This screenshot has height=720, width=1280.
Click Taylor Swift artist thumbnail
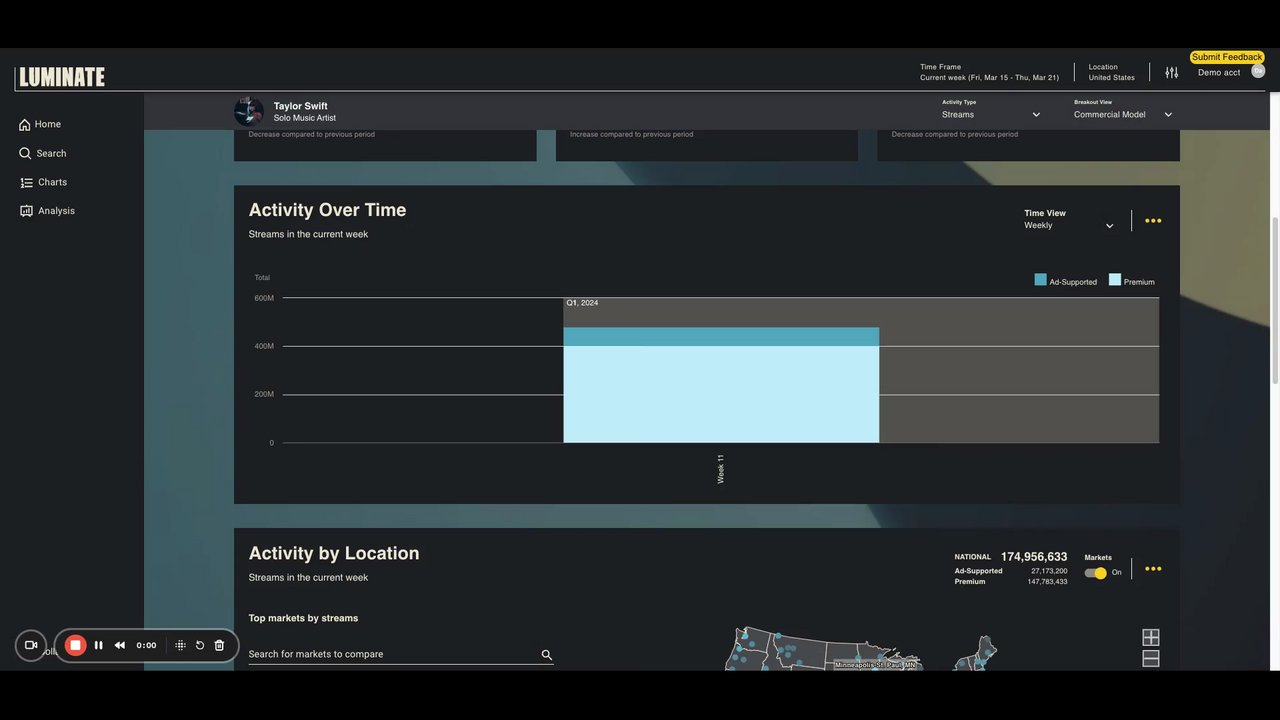pos(249,111)
